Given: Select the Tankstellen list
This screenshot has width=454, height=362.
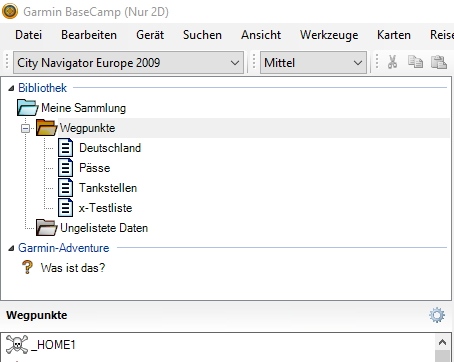Looking at the screenshot, I should (108, 188).
